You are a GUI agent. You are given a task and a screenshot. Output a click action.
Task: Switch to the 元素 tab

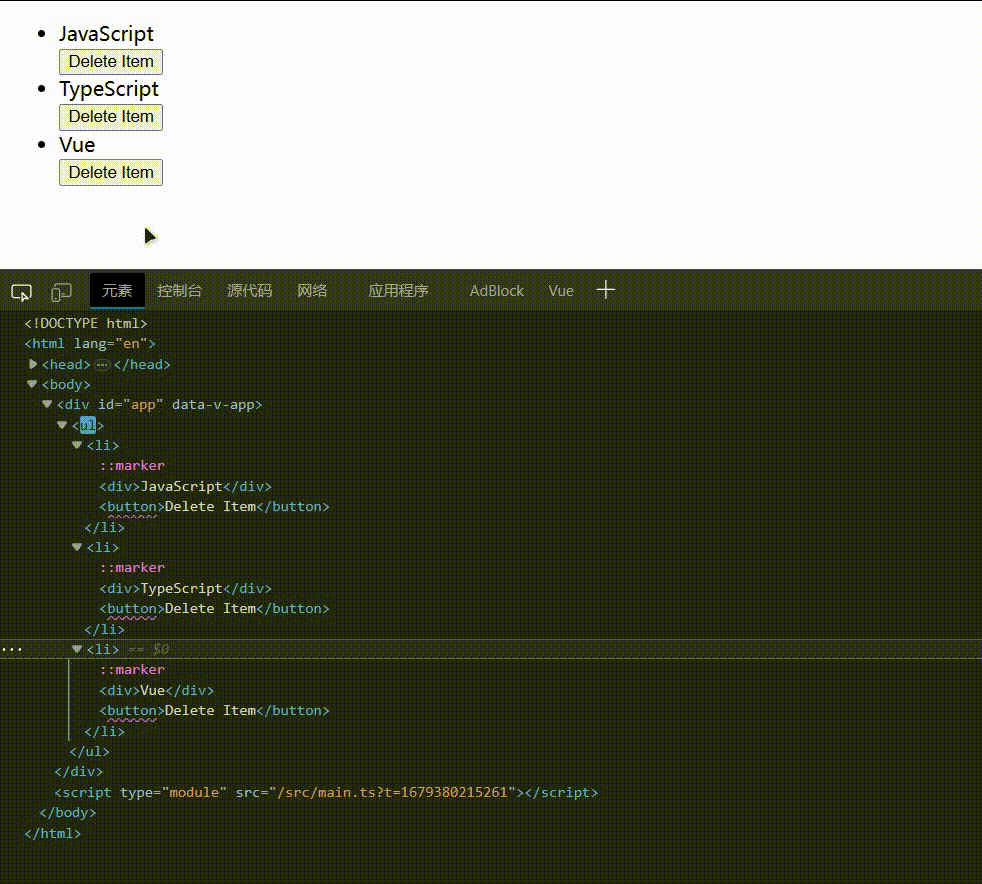[x=117, y=290]
